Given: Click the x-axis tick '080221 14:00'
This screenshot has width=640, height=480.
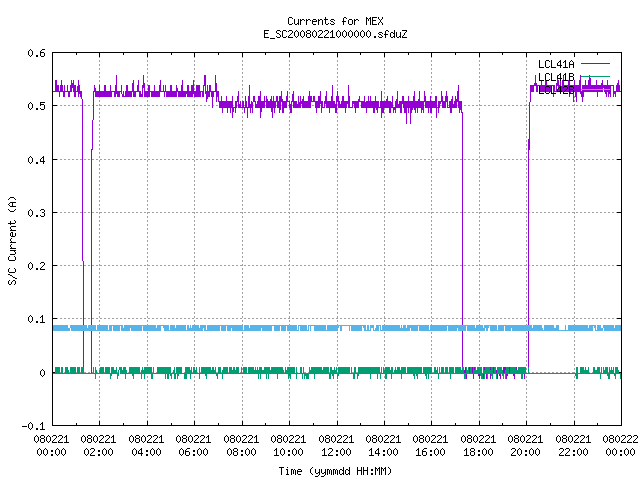Looking at the screenshot, I should [383, 446].
